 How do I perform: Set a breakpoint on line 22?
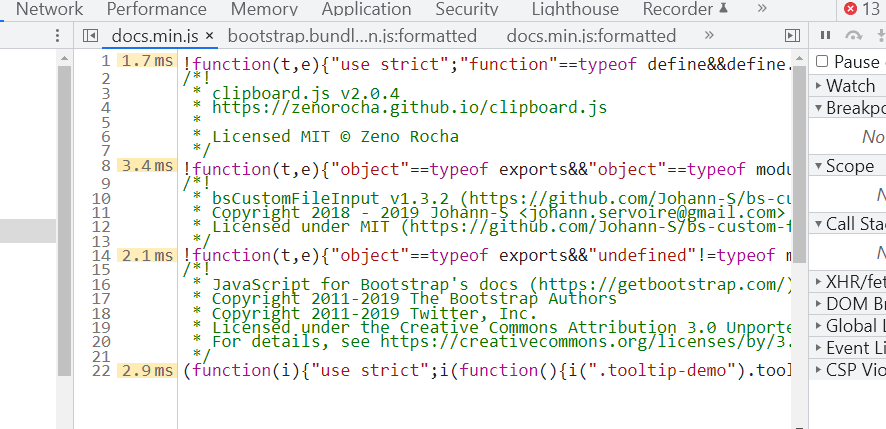(103, 370)
